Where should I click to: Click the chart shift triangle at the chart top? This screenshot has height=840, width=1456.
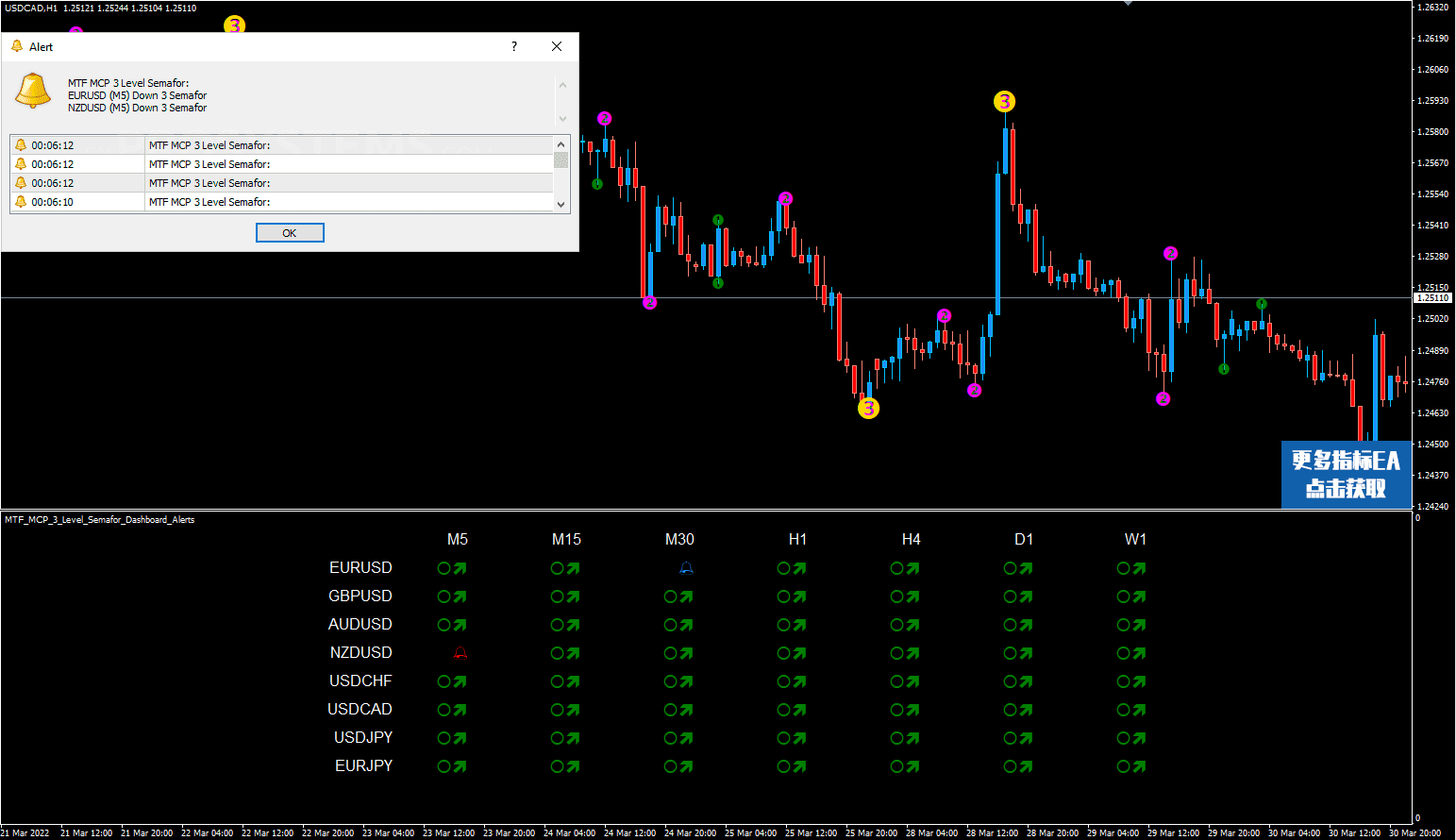(x=1128, y=4)
